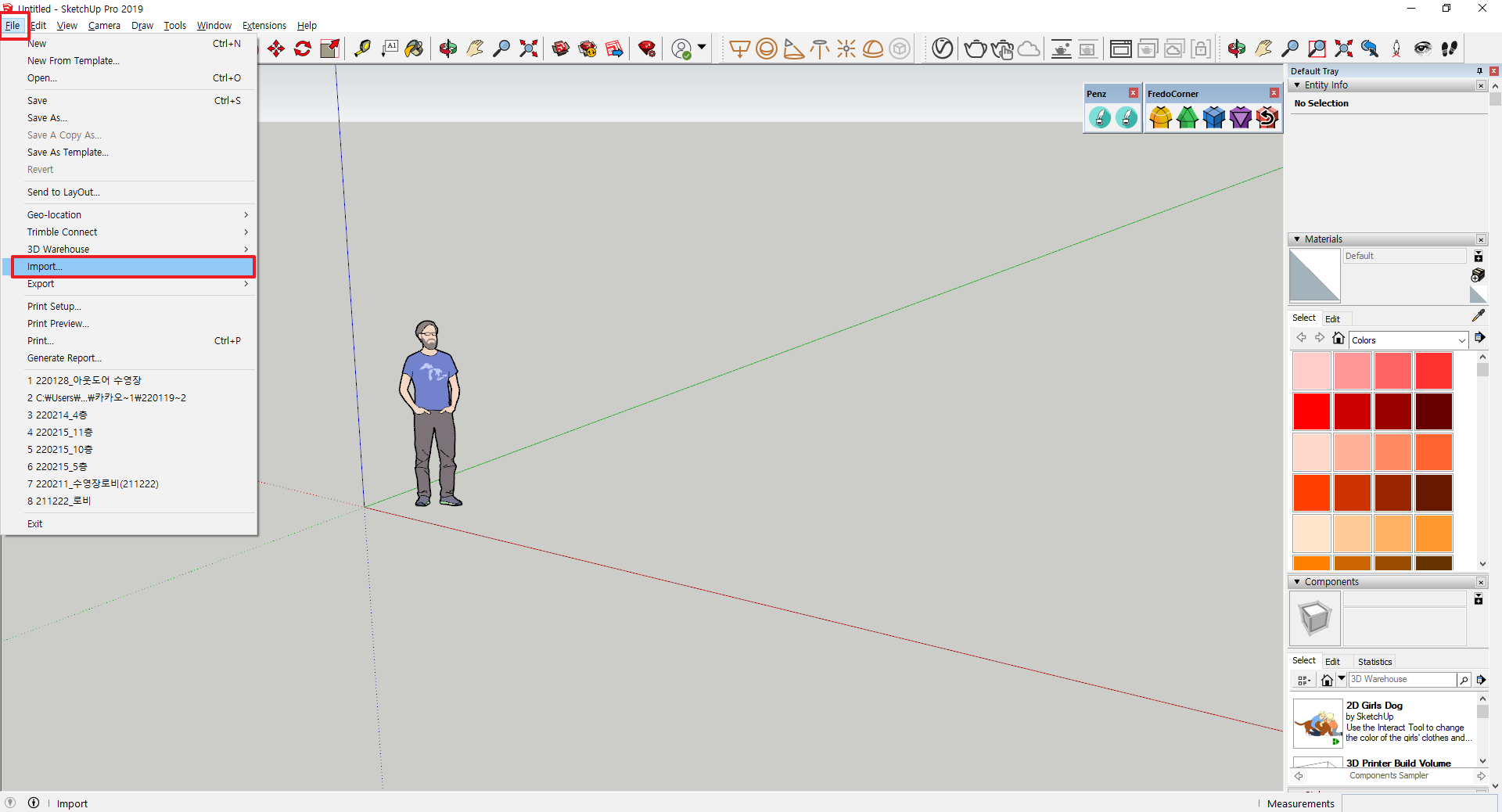Select the Walk footprints tool
Viewport: 1502px width, 812px height.
click(1450, 49)
